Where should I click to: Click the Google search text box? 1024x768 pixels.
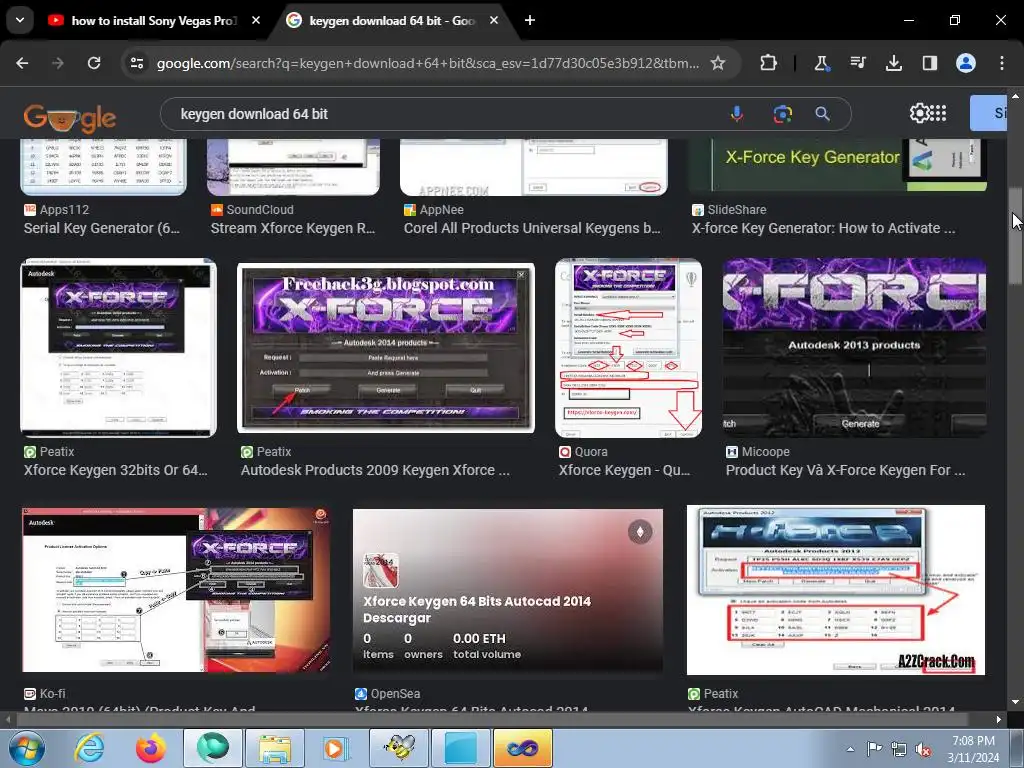[x=444, y=114]
